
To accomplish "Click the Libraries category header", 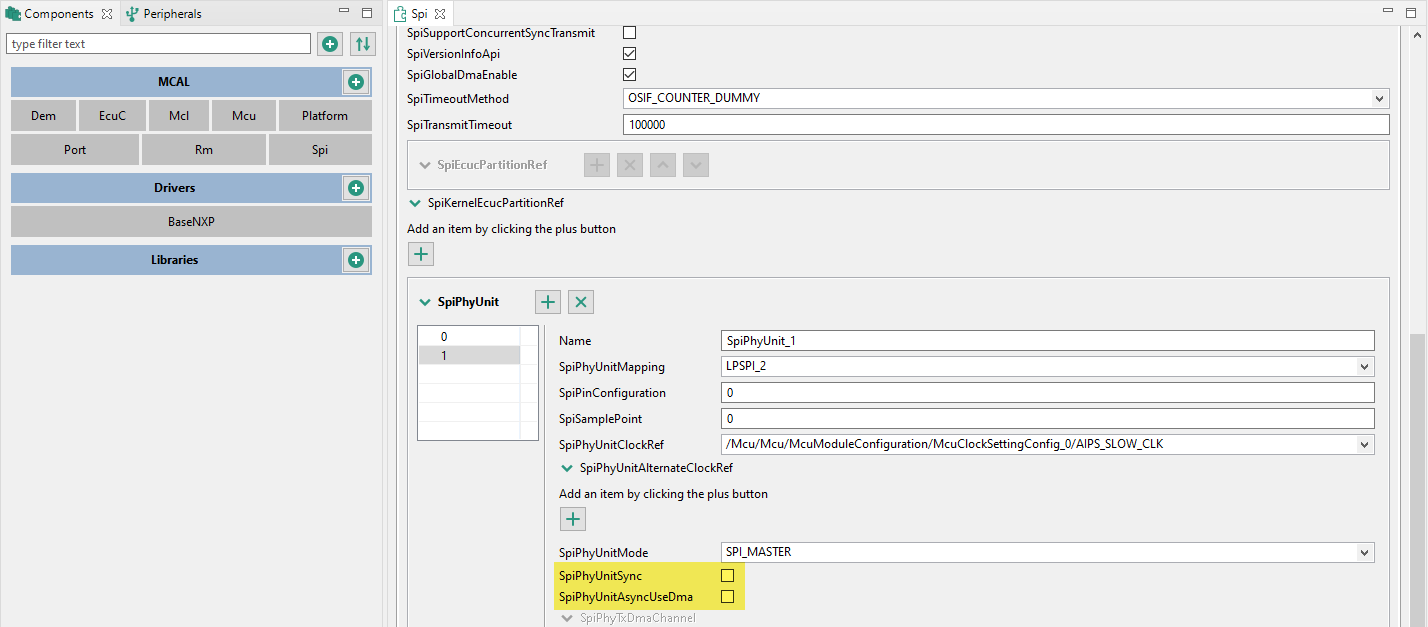I will [x=175, y=260].
